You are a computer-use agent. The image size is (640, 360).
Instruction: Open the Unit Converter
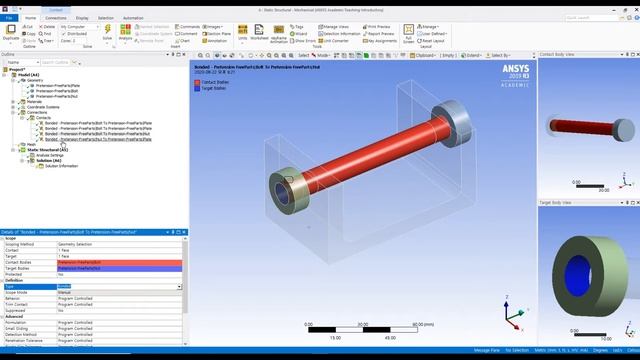click(x=333, y=40)
